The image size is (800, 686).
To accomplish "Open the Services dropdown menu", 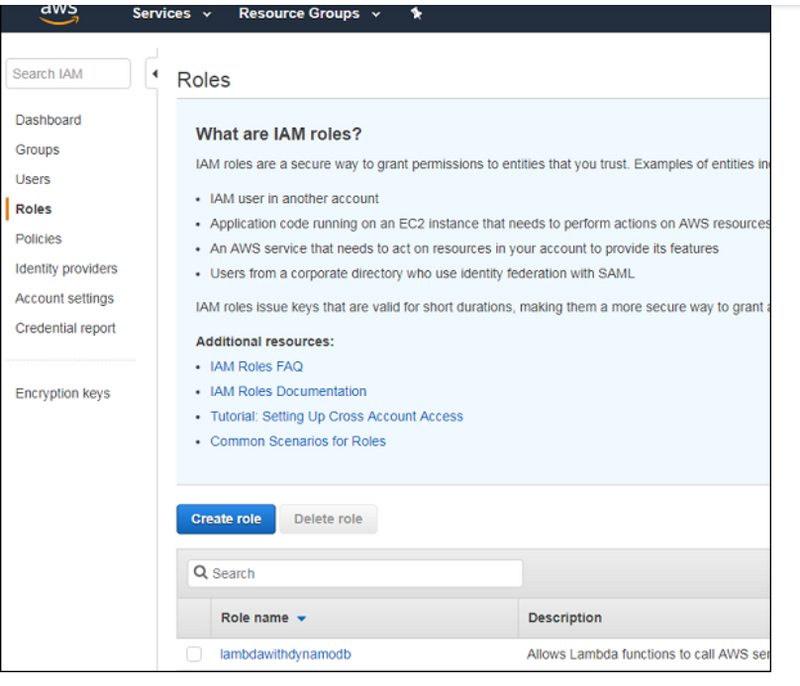I will [x=171, y=14].
